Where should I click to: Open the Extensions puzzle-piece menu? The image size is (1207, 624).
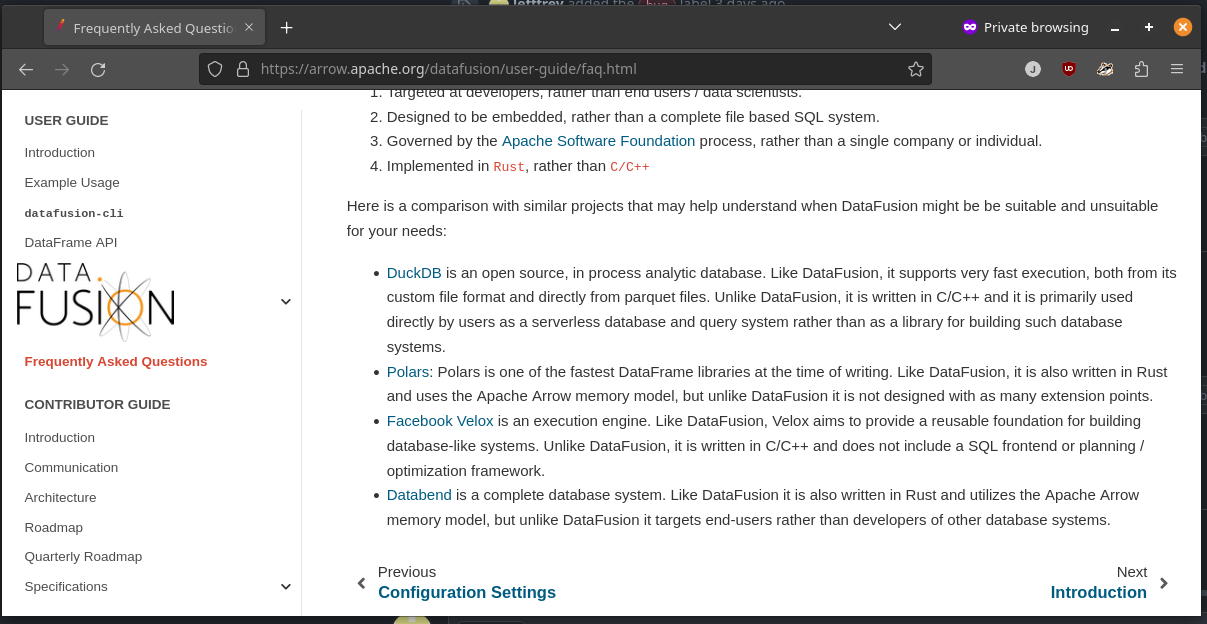pyautogui.click(x=1141, y=69)
